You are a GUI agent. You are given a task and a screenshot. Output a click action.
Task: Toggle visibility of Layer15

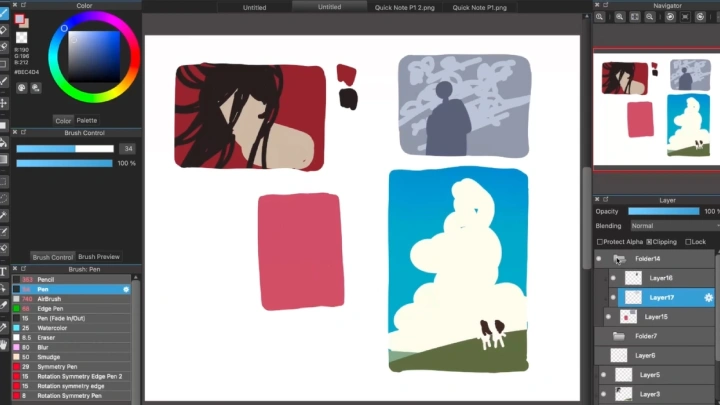pos(608,317)
